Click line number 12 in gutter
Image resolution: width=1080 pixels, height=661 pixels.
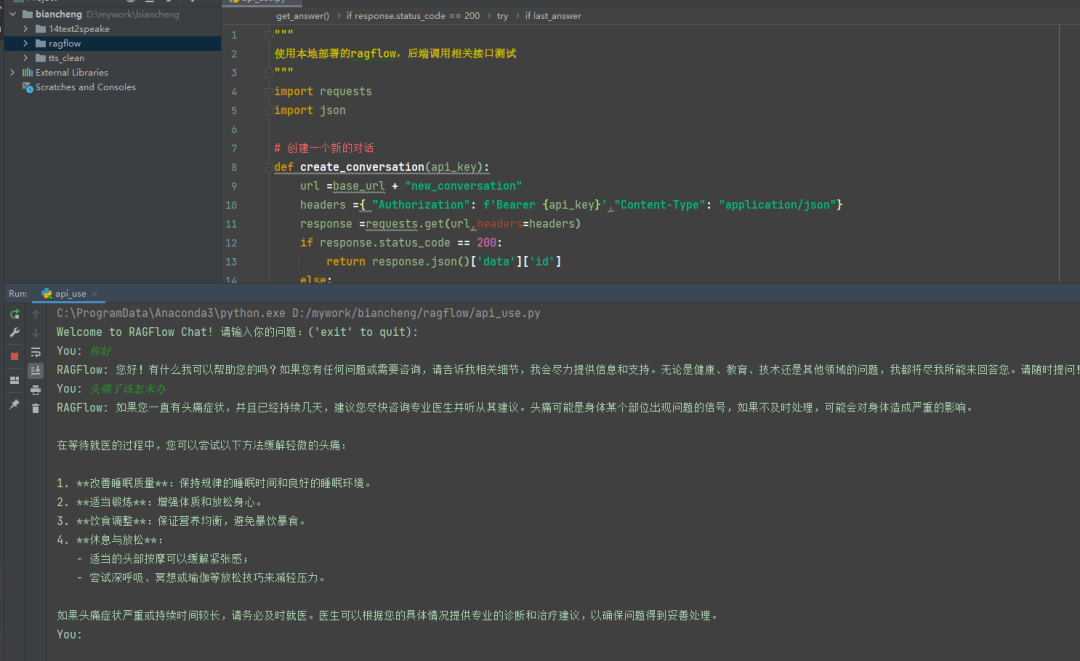pos(231,243)
